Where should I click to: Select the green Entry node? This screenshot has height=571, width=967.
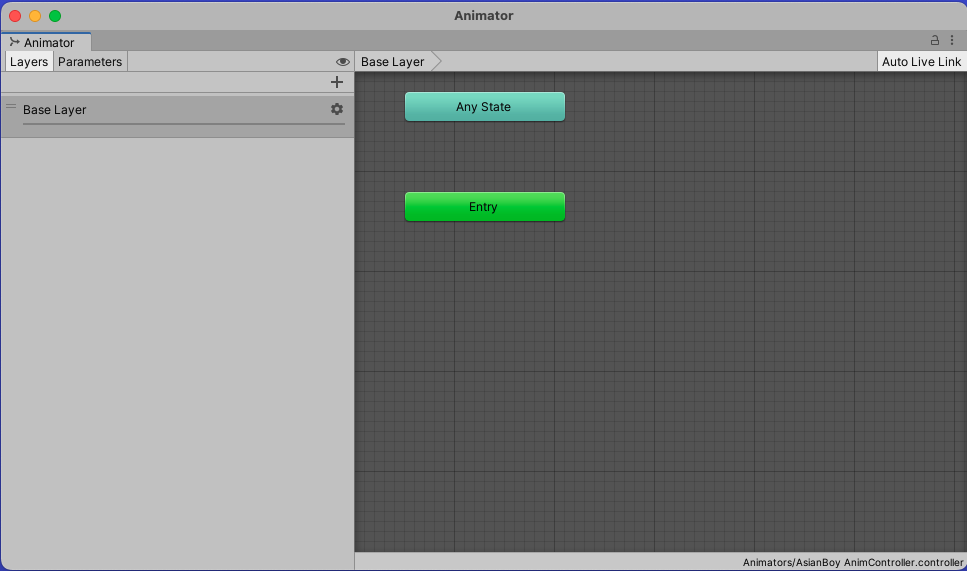tap(484, 207)
